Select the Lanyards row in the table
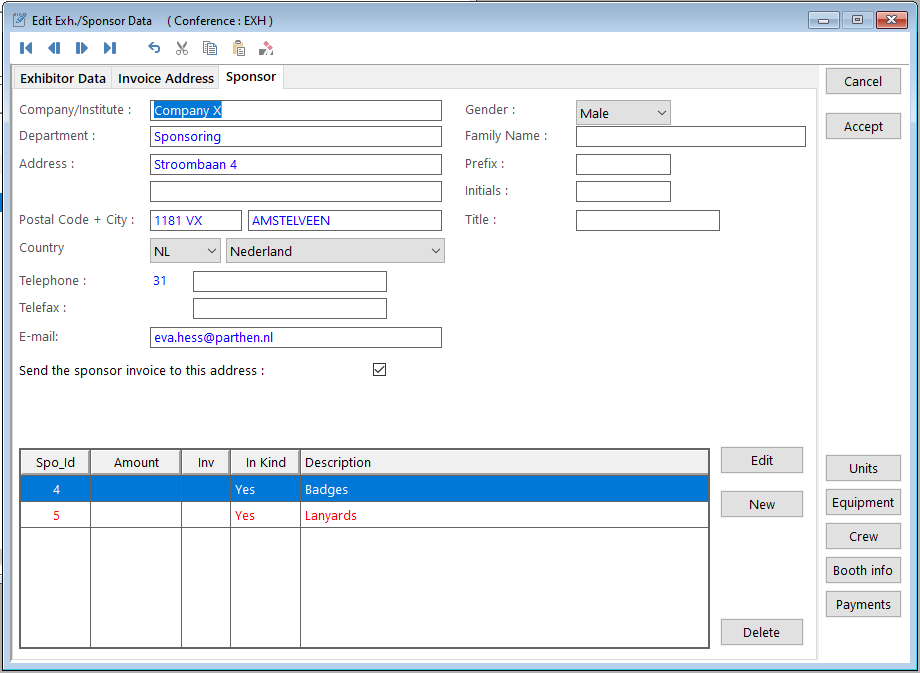The image size is (920, 673). pyautogui.click(x=330, y=516)
